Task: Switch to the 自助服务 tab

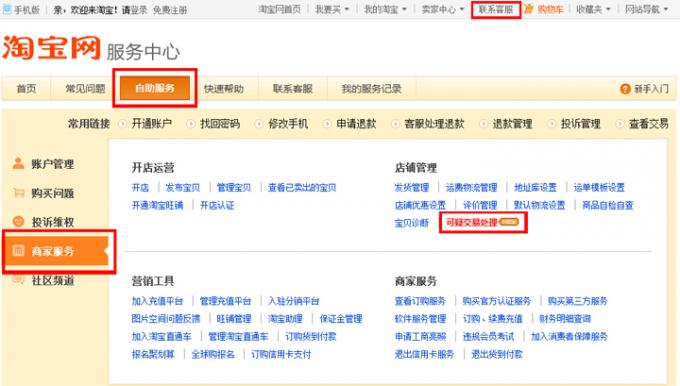Action: click(x=155, y=88)
